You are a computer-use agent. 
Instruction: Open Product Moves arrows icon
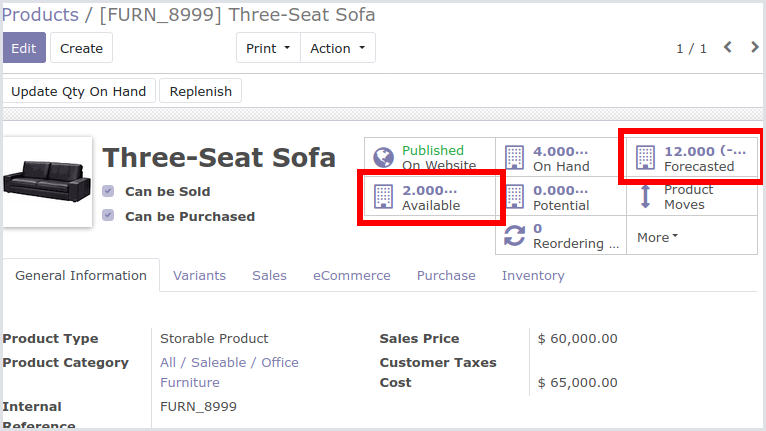click(x=645, y=196)
